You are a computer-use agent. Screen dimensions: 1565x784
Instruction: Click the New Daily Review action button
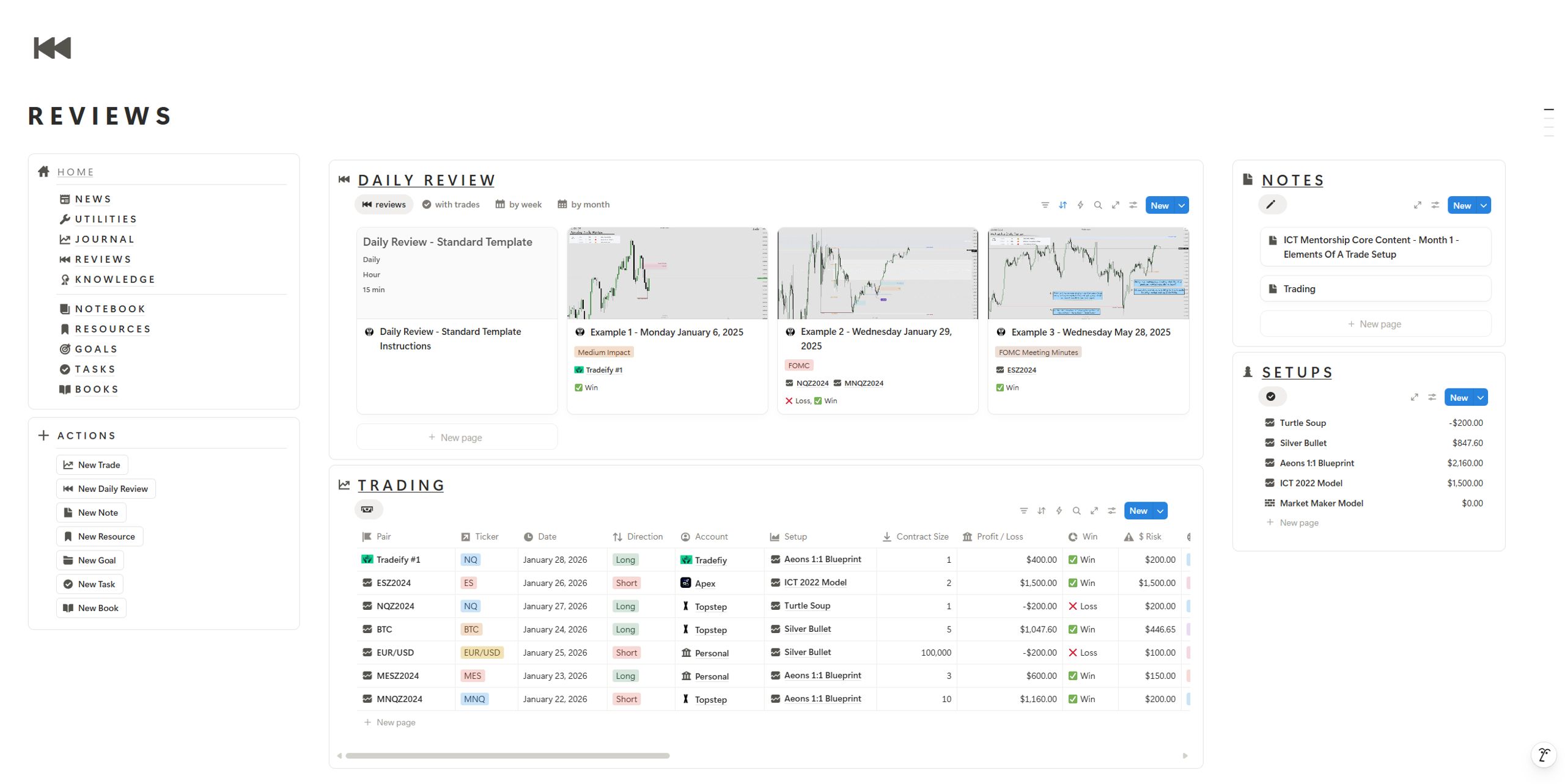[106, 489]
